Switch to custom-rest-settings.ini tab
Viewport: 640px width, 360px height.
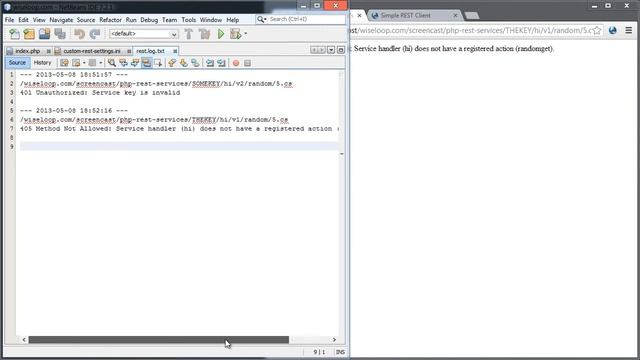click(92, 51)
